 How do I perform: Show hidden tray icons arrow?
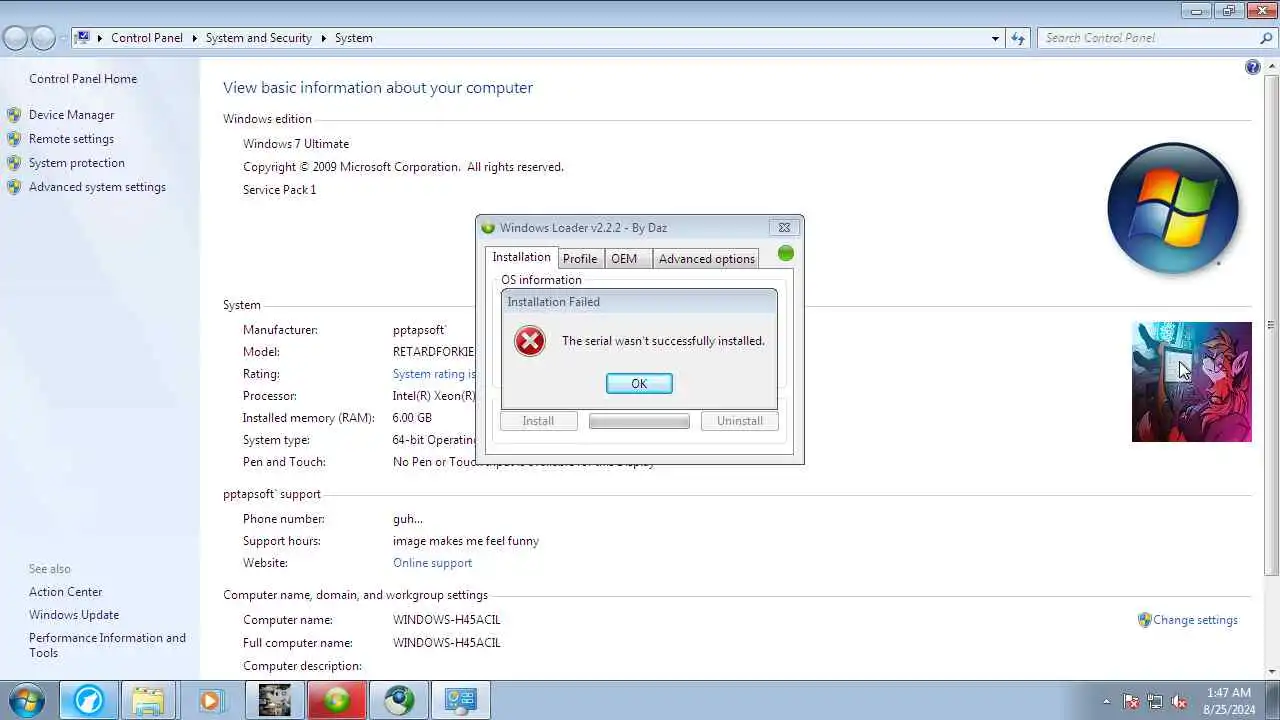click(x=1106, y=701)
